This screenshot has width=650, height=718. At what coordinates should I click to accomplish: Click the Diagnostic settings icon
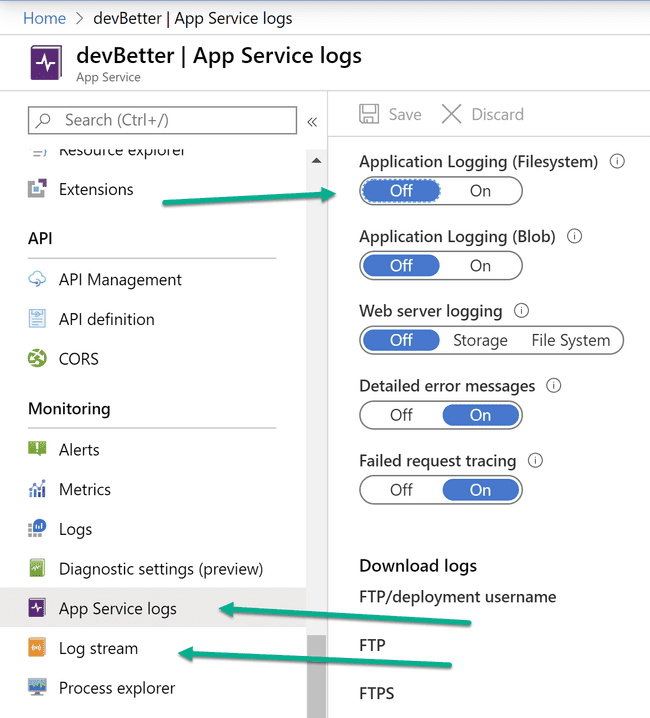click(x=37, y=568)
